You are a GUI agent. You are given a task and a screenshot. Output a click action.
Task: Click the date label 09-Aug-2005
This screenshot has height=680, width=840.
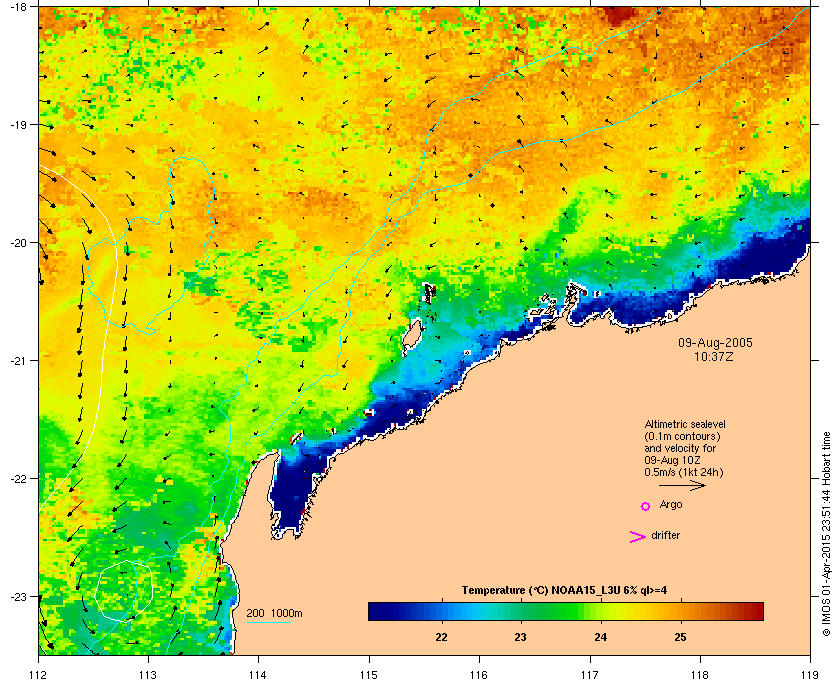715,343
